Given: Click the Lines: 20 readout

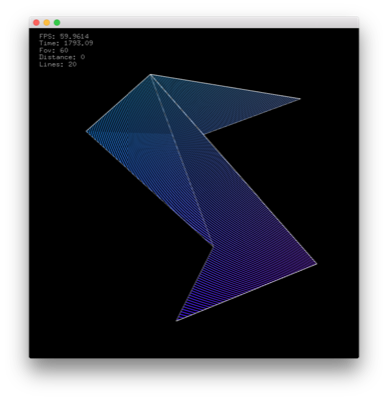Looking at the screenshot, I should pyautogui.click(x=58, y=64).
